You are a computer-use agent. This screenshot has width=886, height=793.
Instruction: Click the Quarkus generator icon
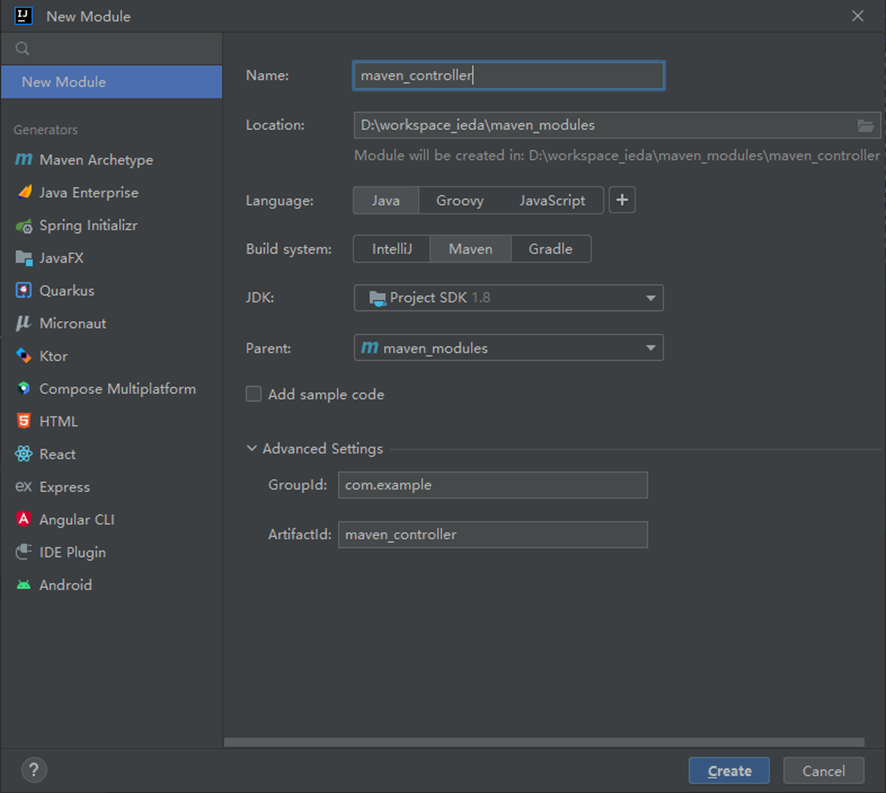[23, 291]
